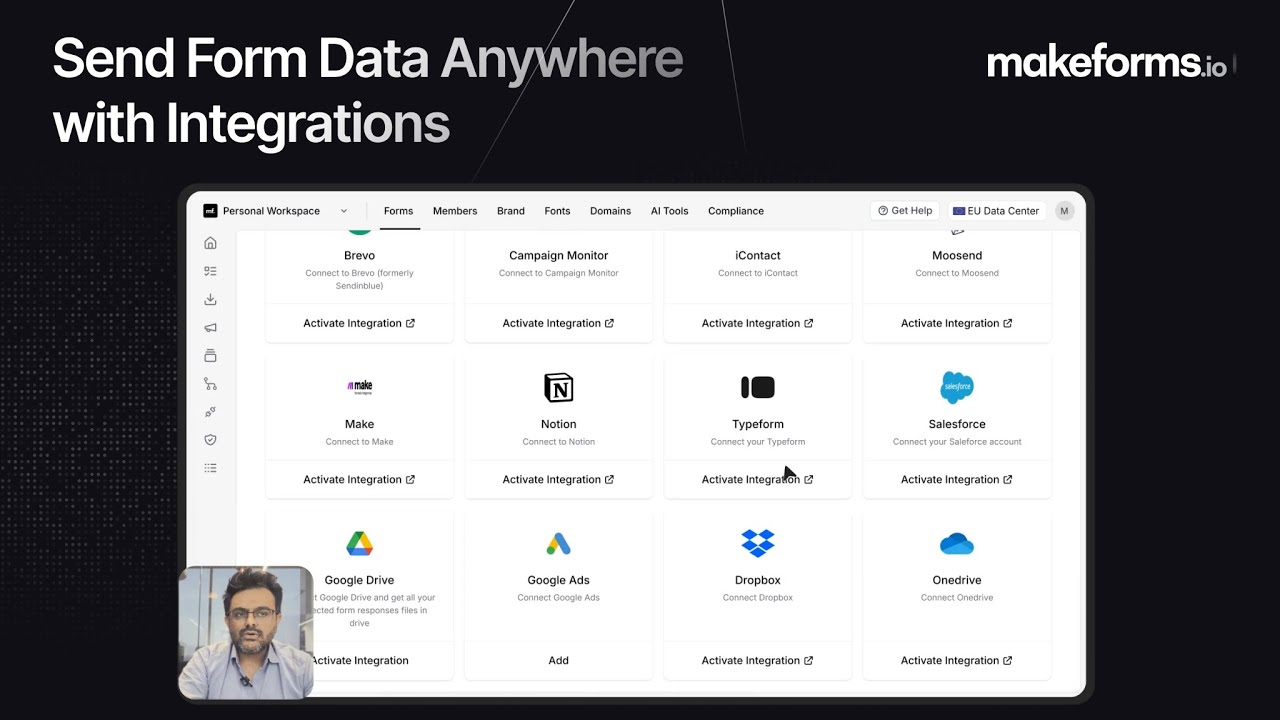Click Add under Google Ads
The width and height of the screenshot is (1280, 720).
(x=558, y=660)
